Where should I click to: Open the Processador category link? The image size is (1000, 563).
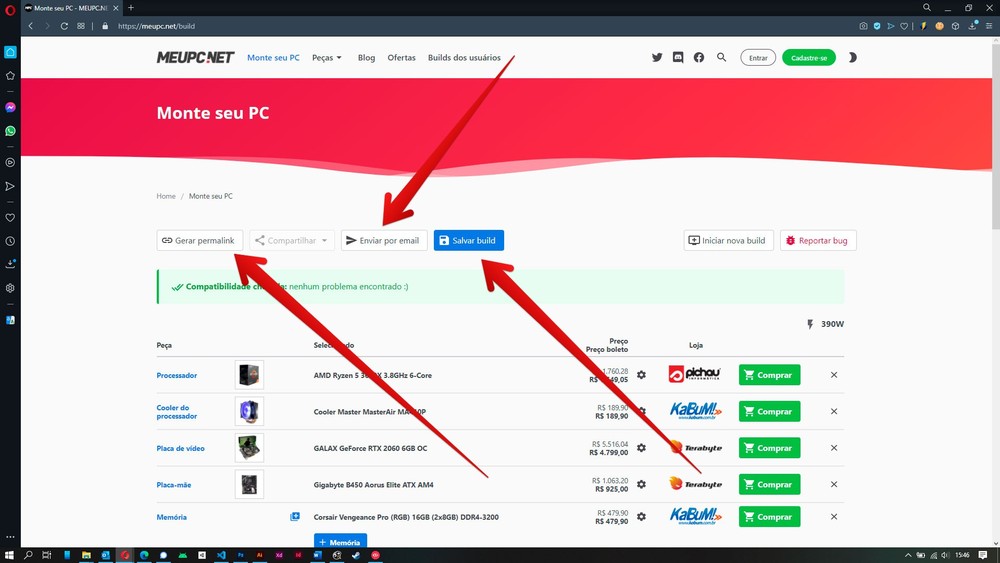pyautogui.click(x=177, y=376)
